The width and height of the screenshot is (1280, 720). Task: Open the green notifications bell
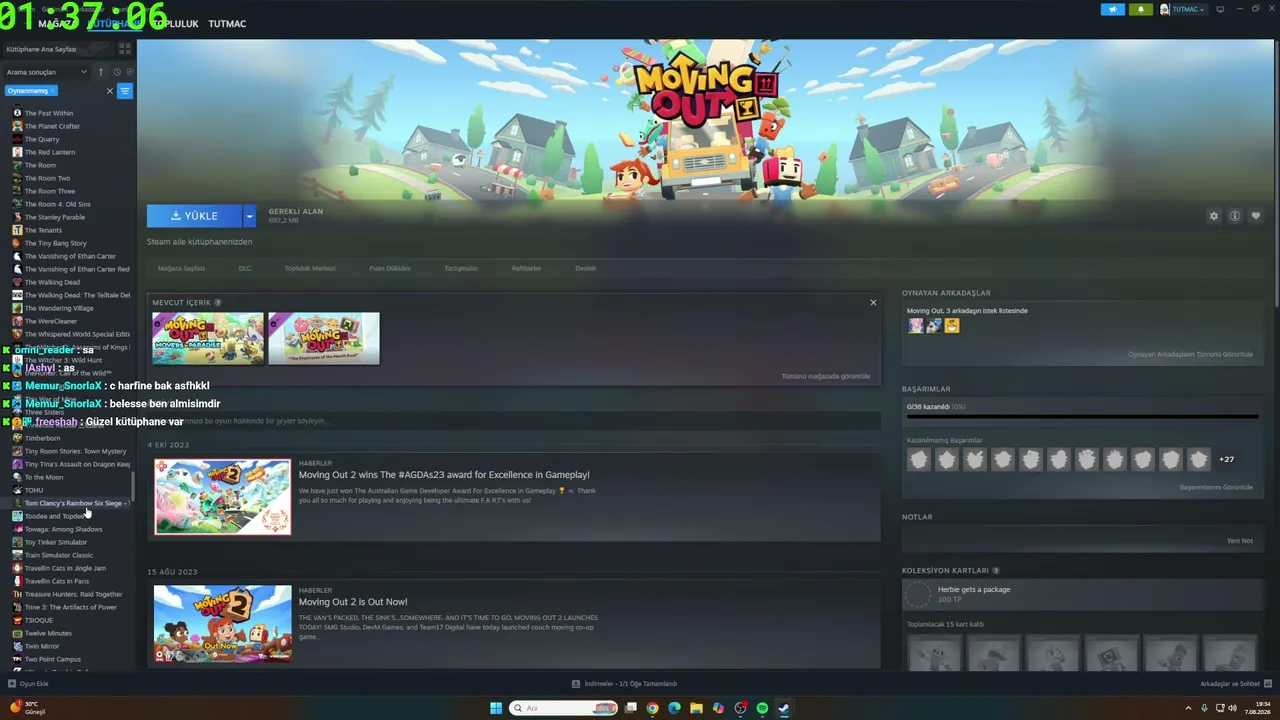pyautogui.click(x=1140, y=9)
